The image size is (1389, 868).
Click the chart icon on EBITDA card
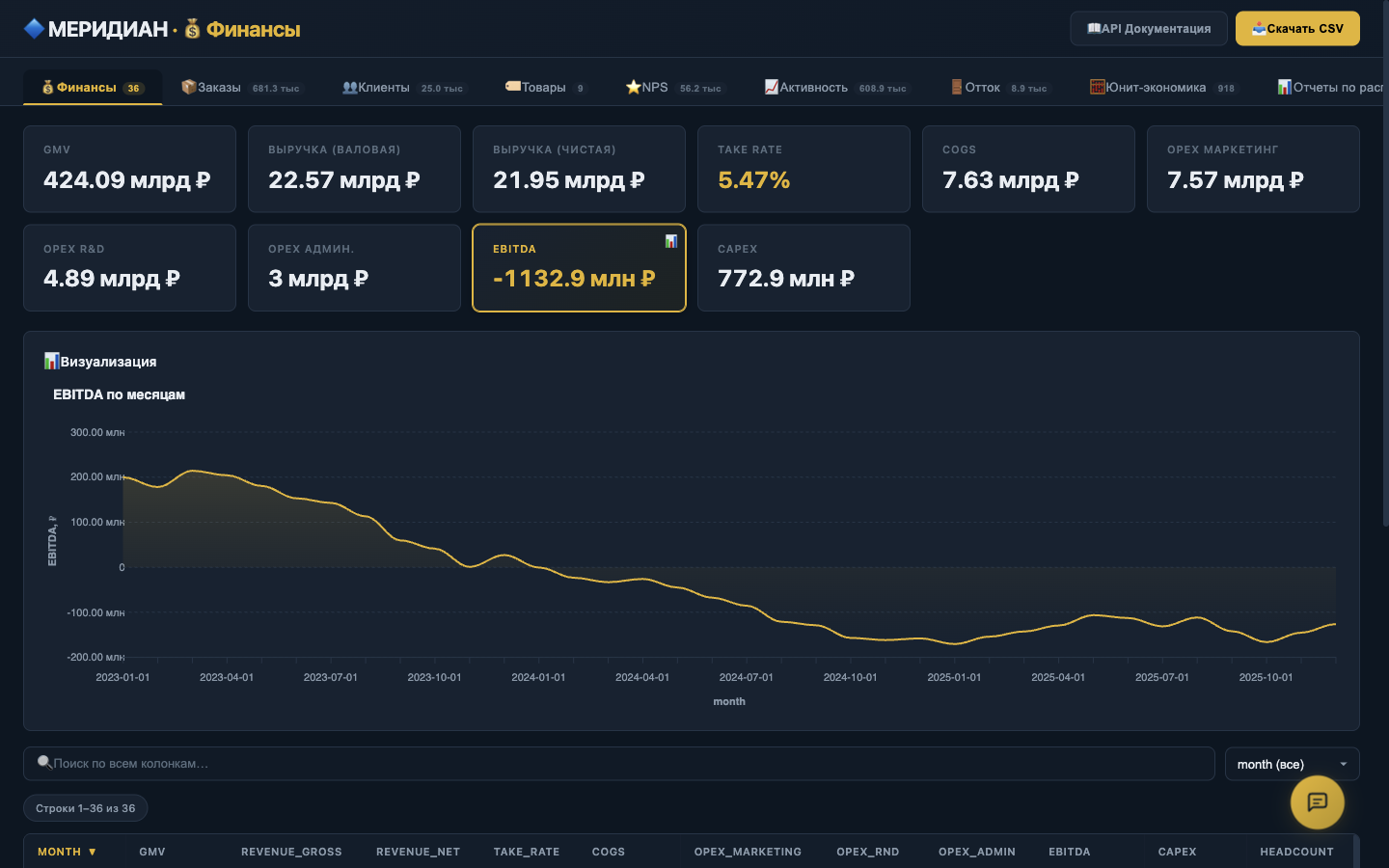671,241
